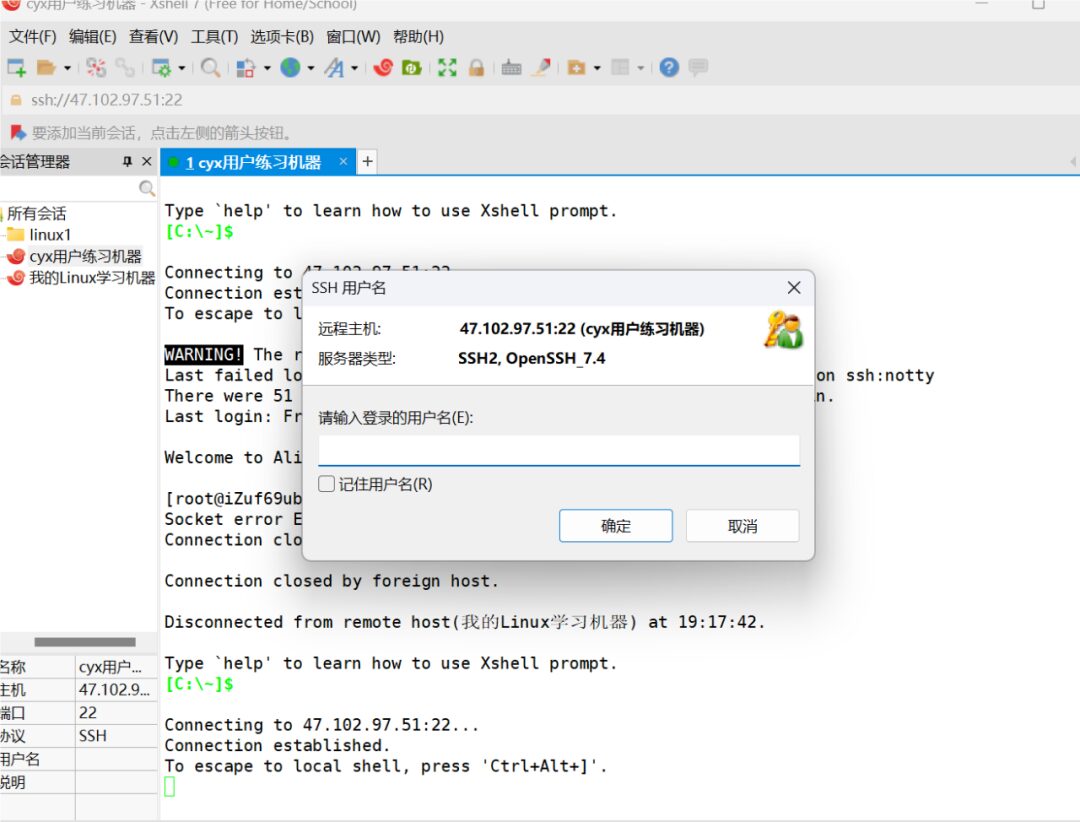Click the Reconnect chain-link icon
Image resolution: width=1080 pixels, height=822 pixels.
click(x=125, y=68)
